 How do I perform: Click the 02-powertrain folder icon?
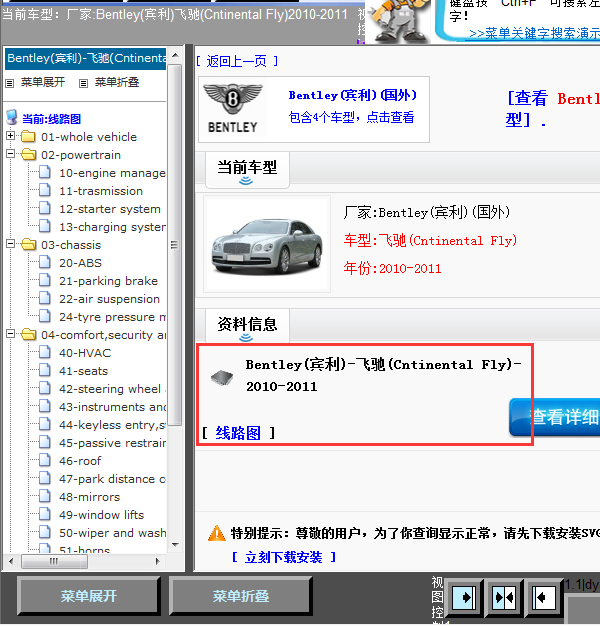click(28, 154)
